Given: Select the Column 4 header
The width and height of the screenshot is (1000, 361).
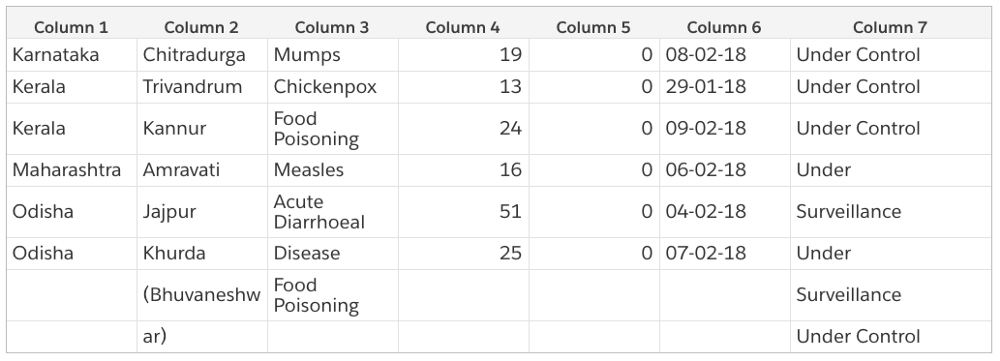Looking at the screenshot, I should pyautogui.click(x=463, y=27).
